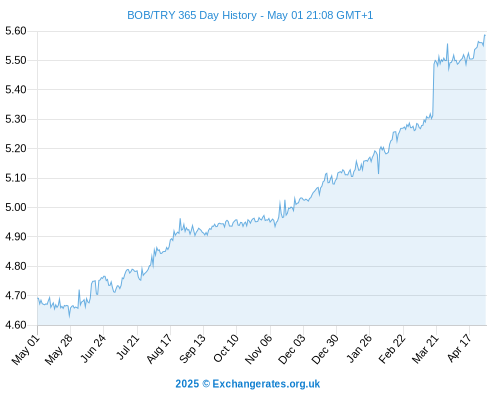Select the Feb 22 x-axis date label
The width and height of the screenshot is (495, 400).
point(392,349)
